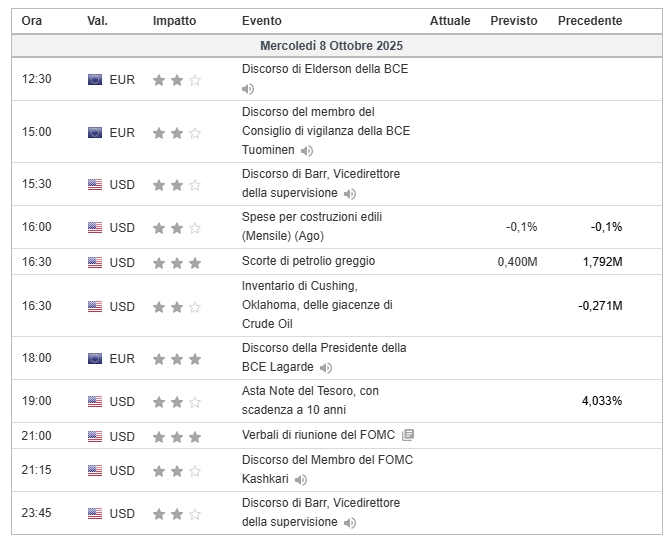Click the EUR flag in the 12:30 row
Screen dimensions: 672x546
pyautogui.click(x=95, y=80)
